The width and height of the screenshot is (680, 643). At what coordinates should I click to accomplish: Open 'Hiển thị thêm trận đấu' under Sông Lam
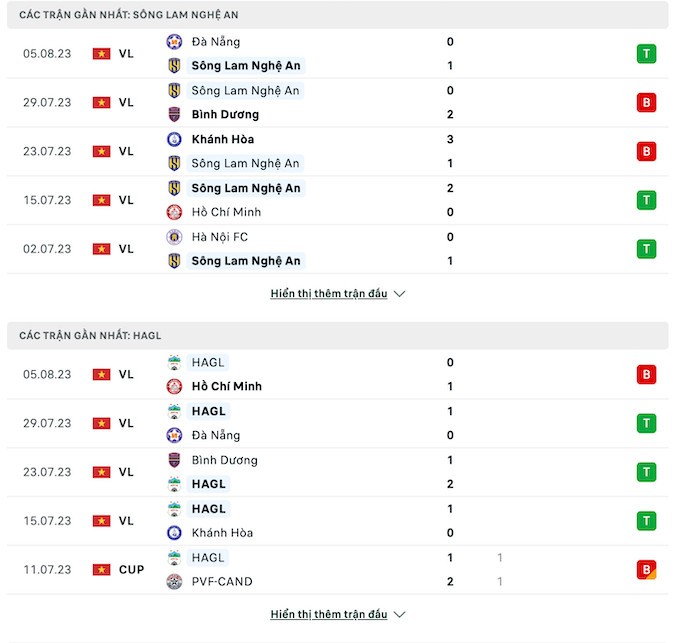tap(329, 294)
